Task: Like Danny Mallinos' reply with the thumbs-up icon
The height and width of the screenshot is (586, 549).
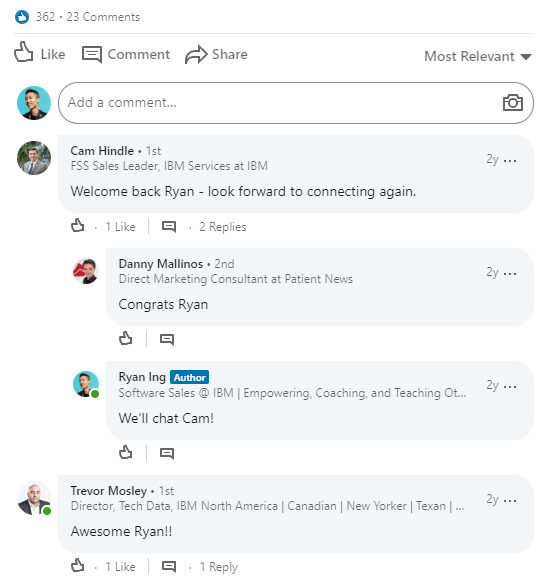Action: [x=126, y=338]
